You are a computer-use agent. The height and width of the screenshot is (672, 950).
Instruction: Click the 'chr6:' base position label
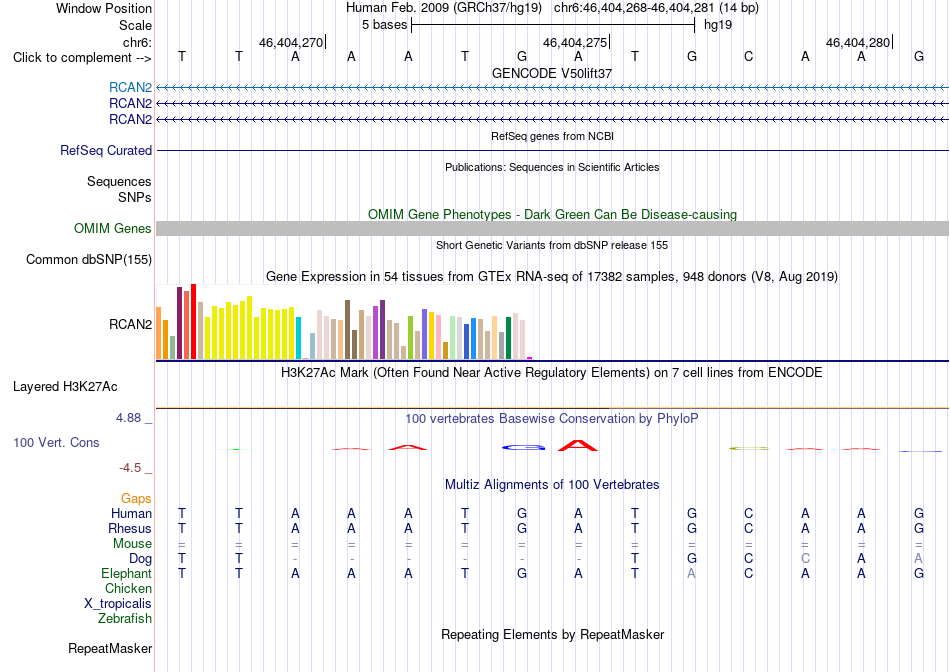pos(137,42)
